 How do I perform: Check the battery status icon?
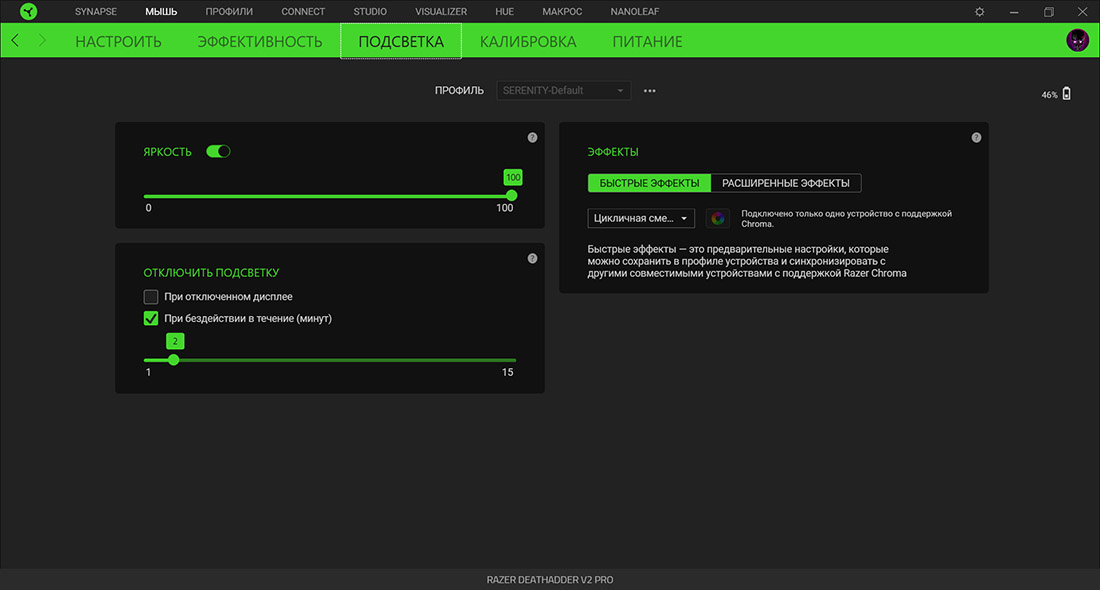click(x=1066, y=94)
